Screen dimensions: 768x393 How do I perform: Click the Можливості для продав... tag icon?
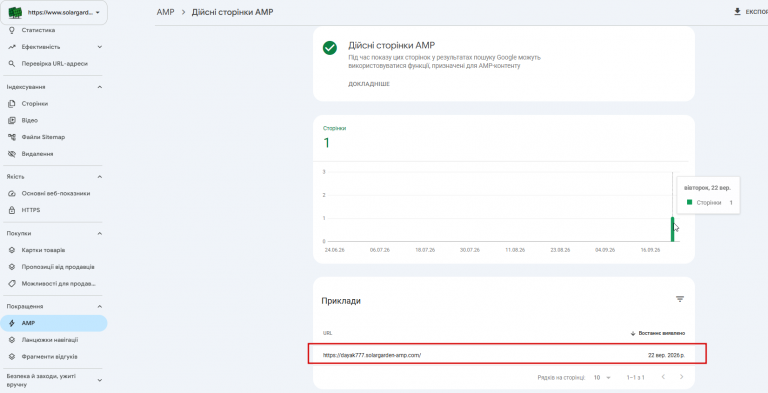(x=12, y=284)
